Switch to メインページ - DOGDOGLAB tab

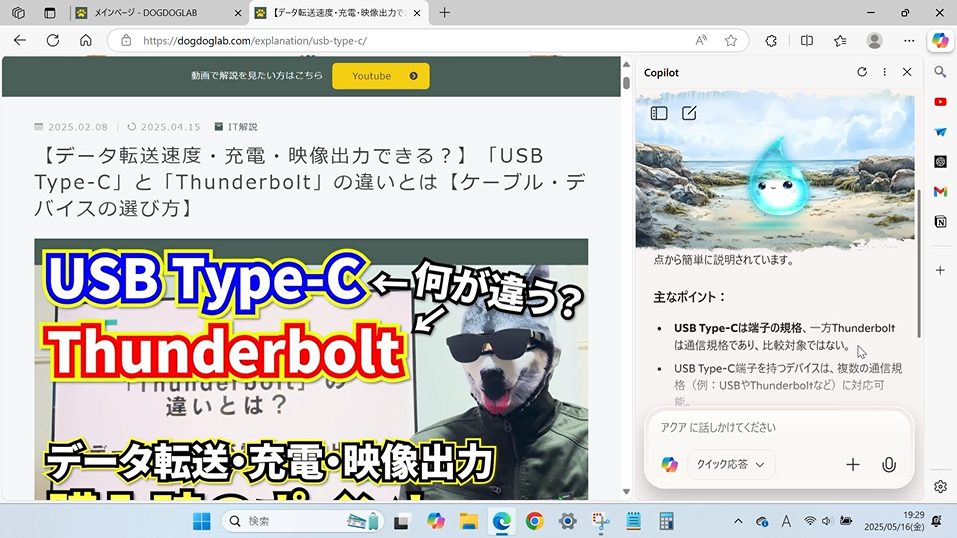160,13
